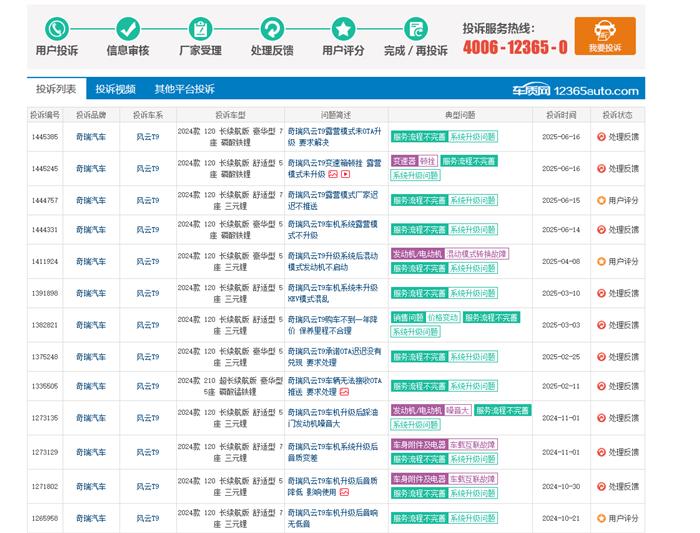Screen dimensions: 700x533
Task: Select 销售问题 价格变动 tag in row 1382821
Action: click(425, 317)
